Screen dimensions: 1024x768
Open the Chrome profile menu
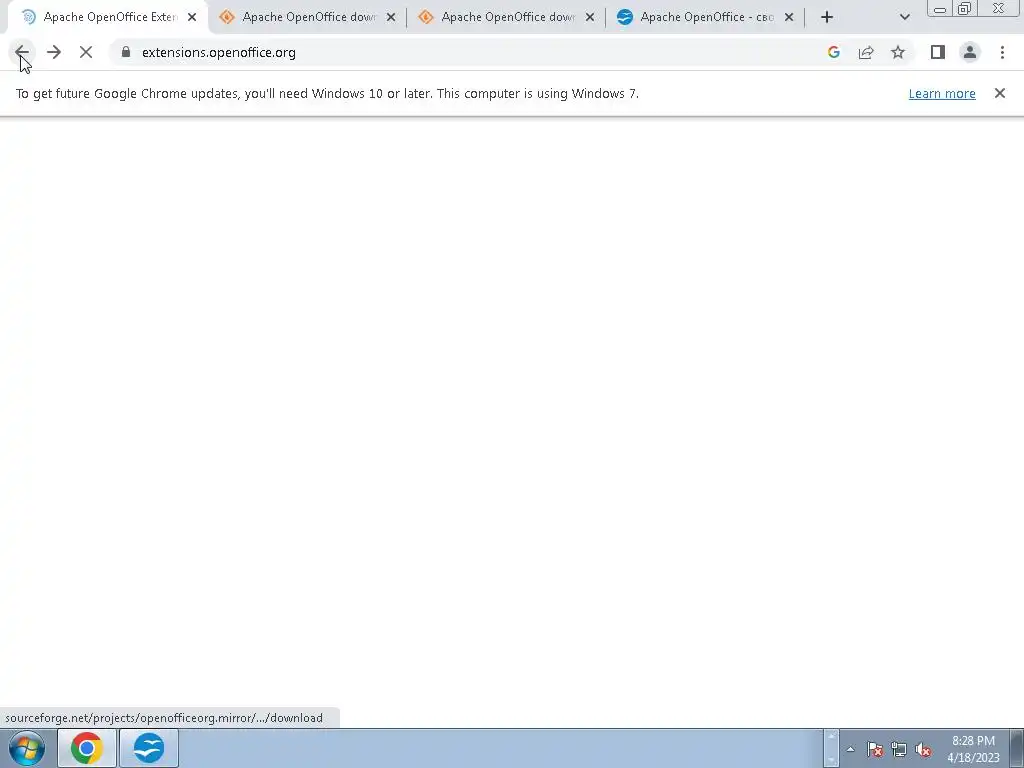click(x=970, y=52)
